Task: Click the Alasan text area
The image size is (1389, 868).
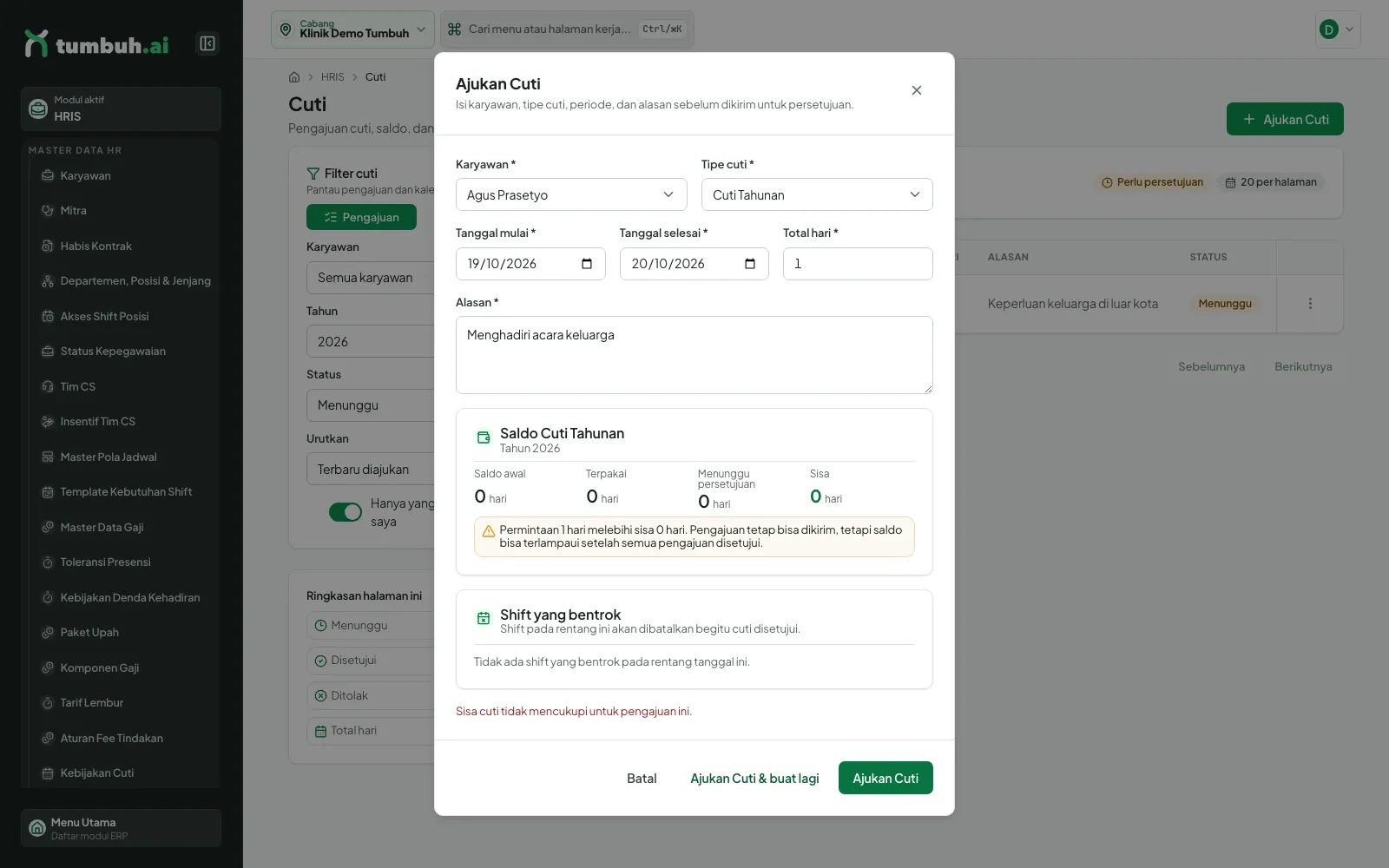Action: click(694, 355)
